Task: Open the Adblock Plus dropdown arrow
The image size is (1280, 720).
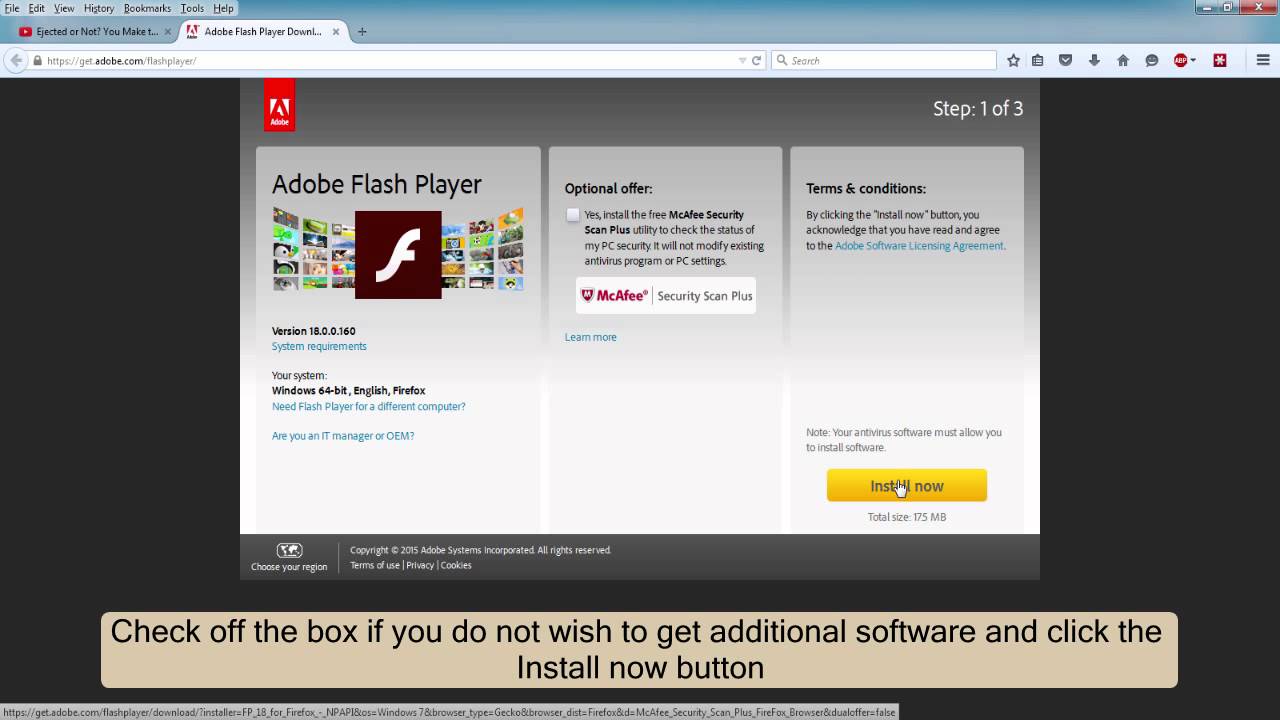Action: click(x=1193, y=60)
